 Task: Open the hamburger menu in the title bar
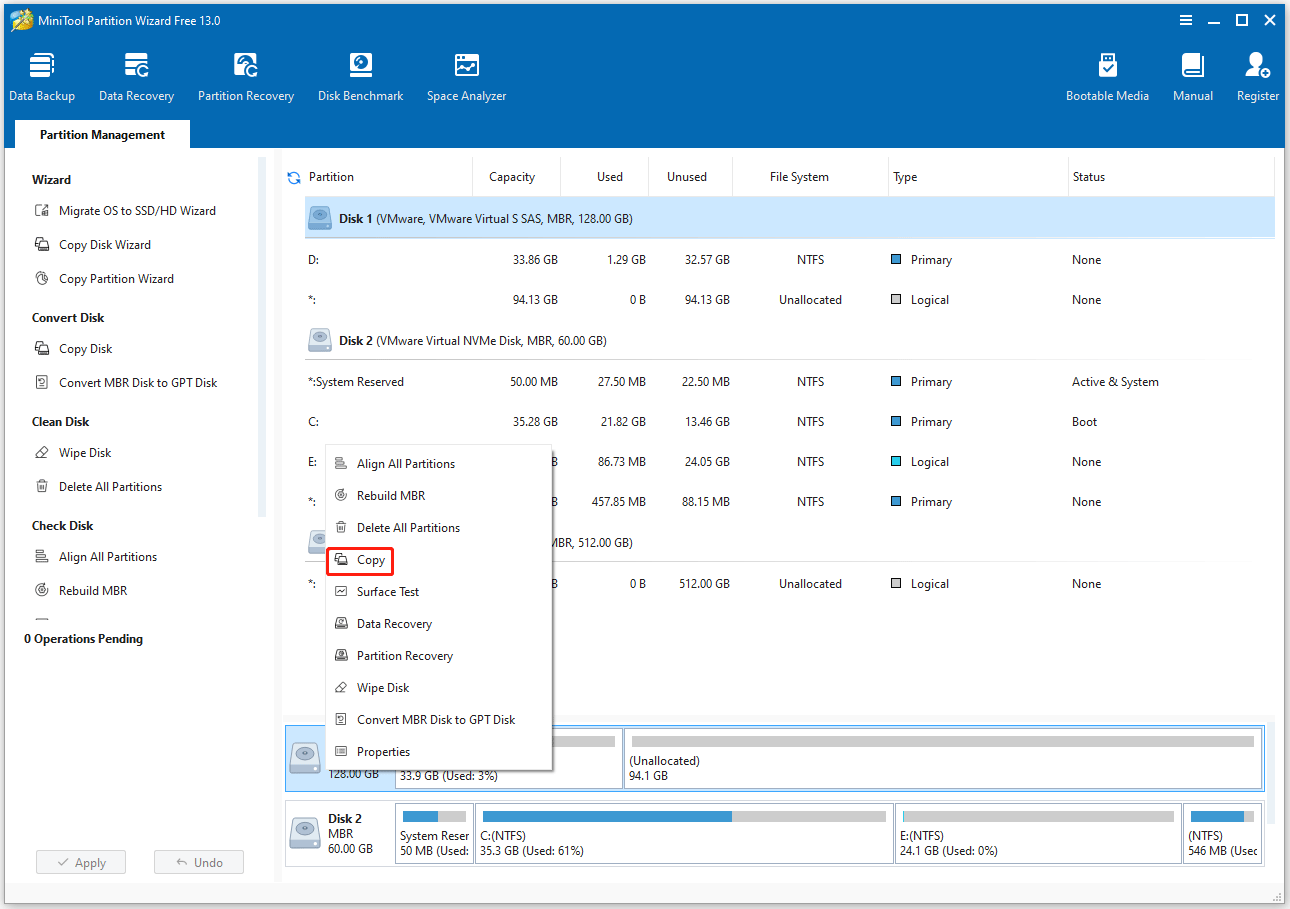(x=1186, y=20)
